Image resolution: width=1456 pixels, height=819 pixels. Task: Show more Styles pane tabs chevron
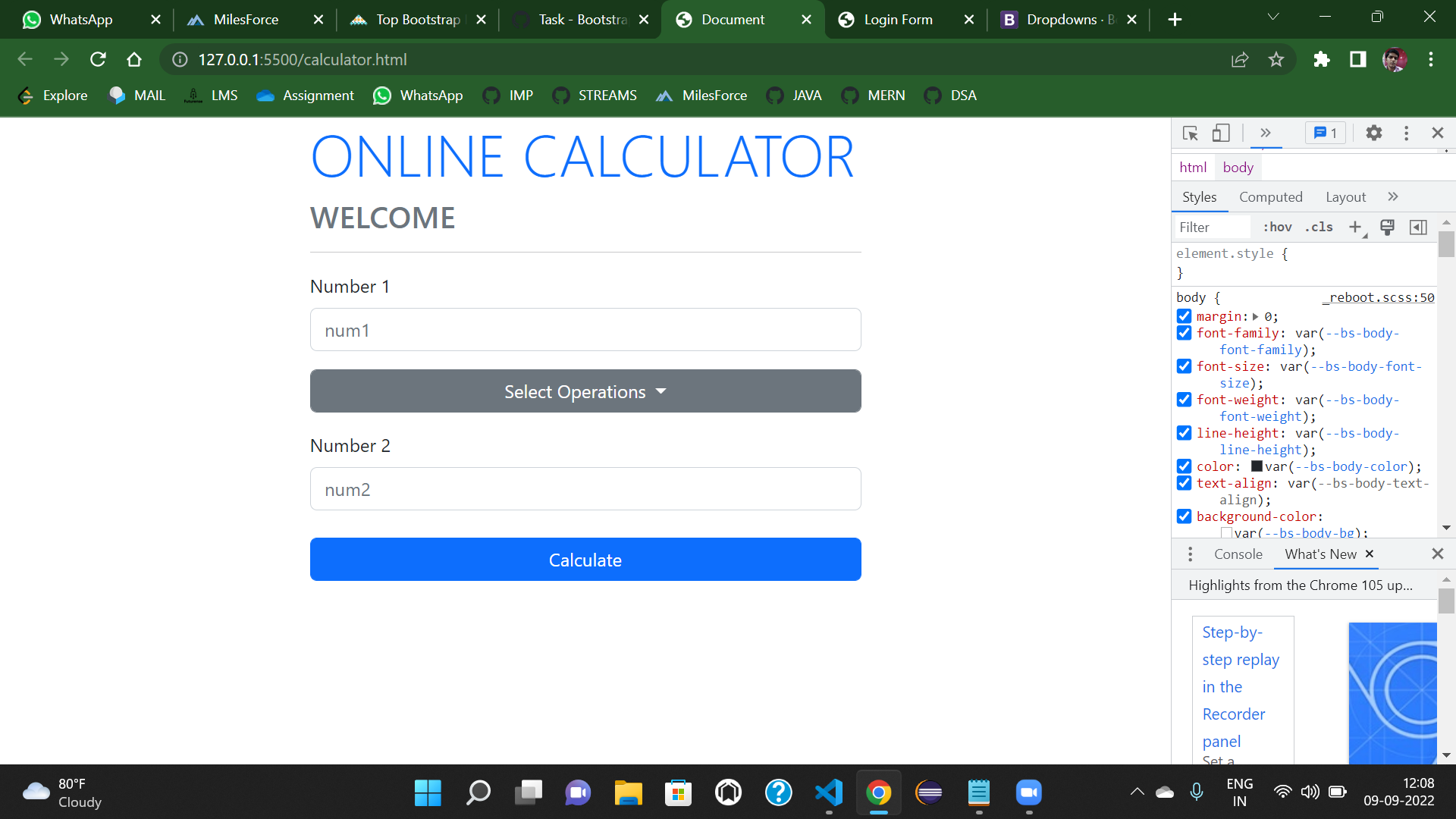[1393, 197]
